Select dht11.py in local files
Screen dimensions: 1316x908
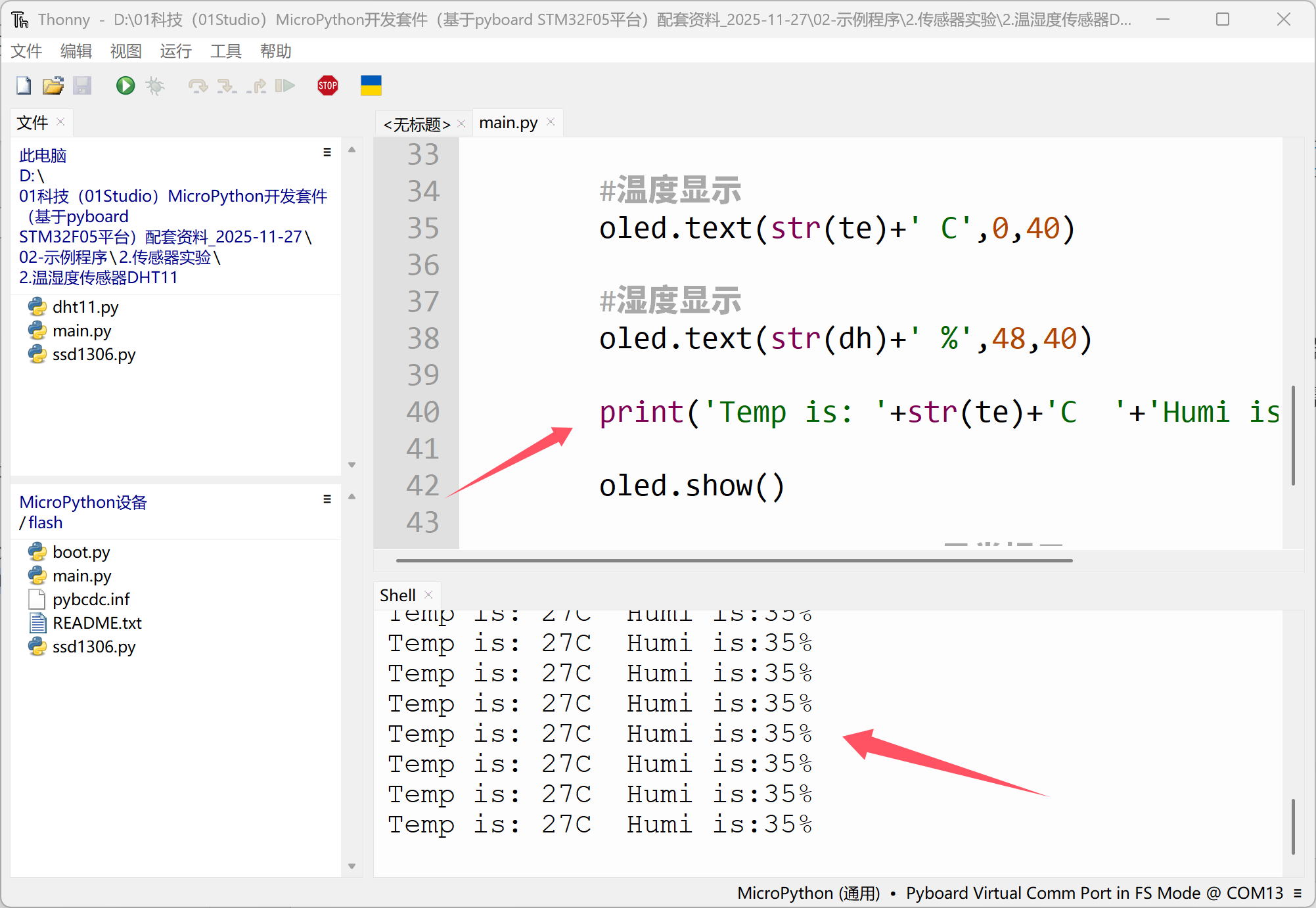85,307
